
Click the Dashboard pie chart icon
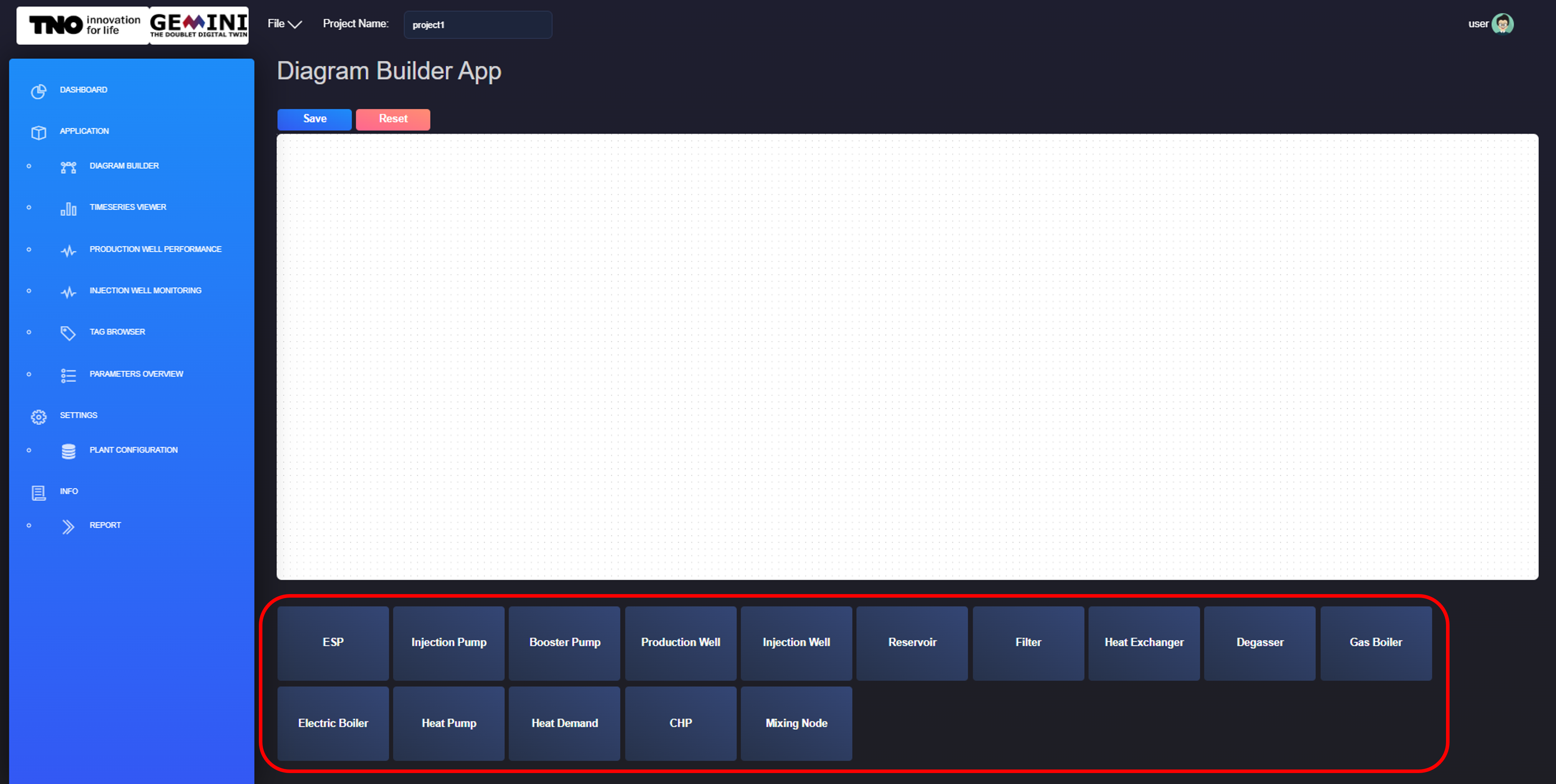point(39,91)
